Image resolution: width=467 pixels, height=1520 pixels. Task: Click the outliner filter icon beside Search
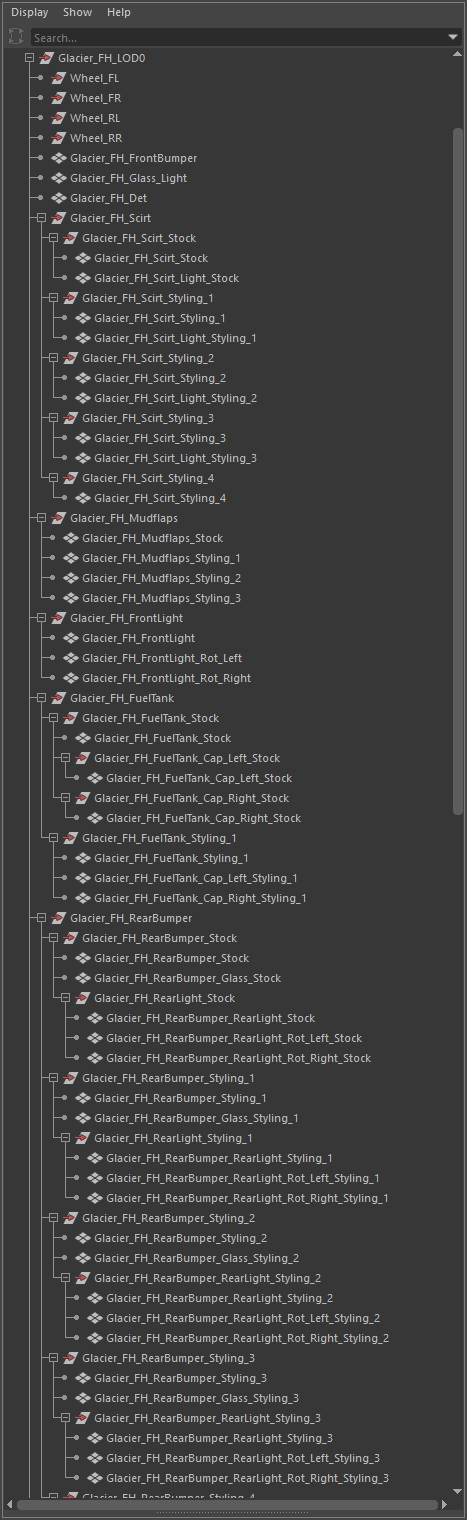coord(16,37)
